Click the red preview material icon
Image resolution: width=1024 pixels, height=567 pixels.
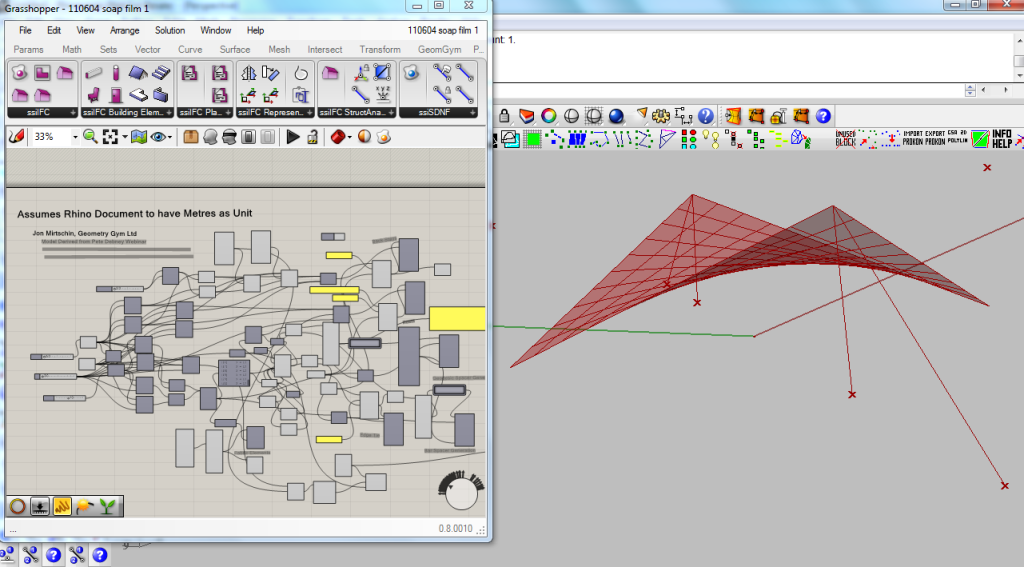tap(338, 137)
